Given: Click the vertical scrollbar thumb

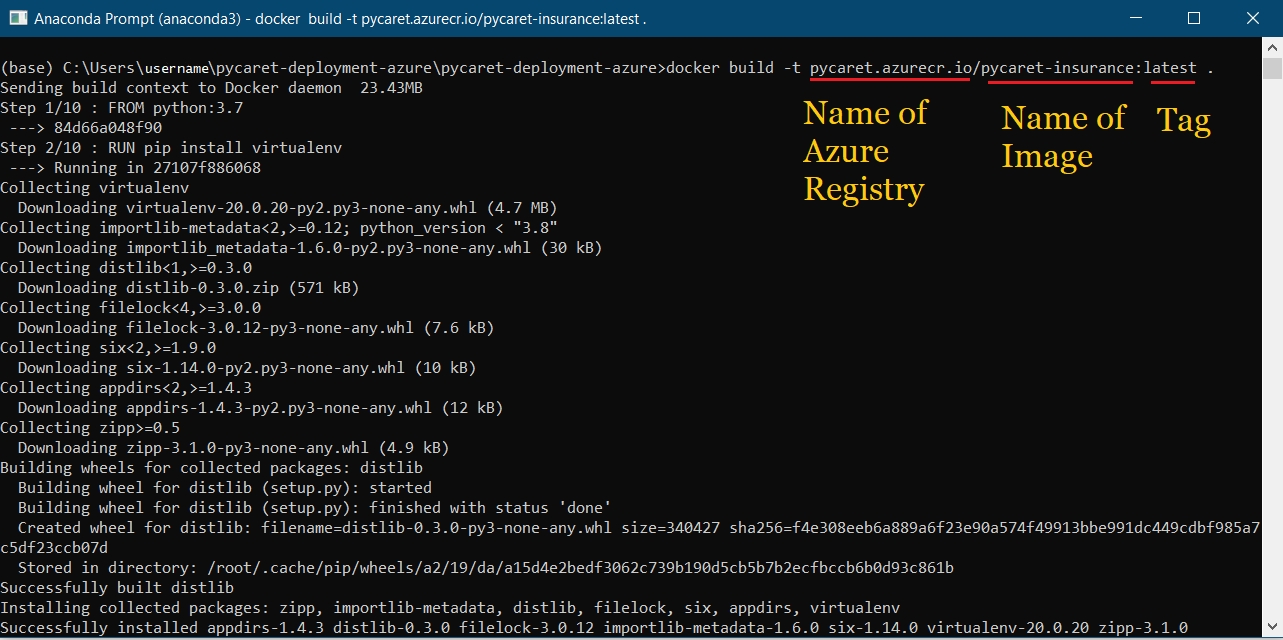Looking at the screenshot, I should click(1272, 68).
